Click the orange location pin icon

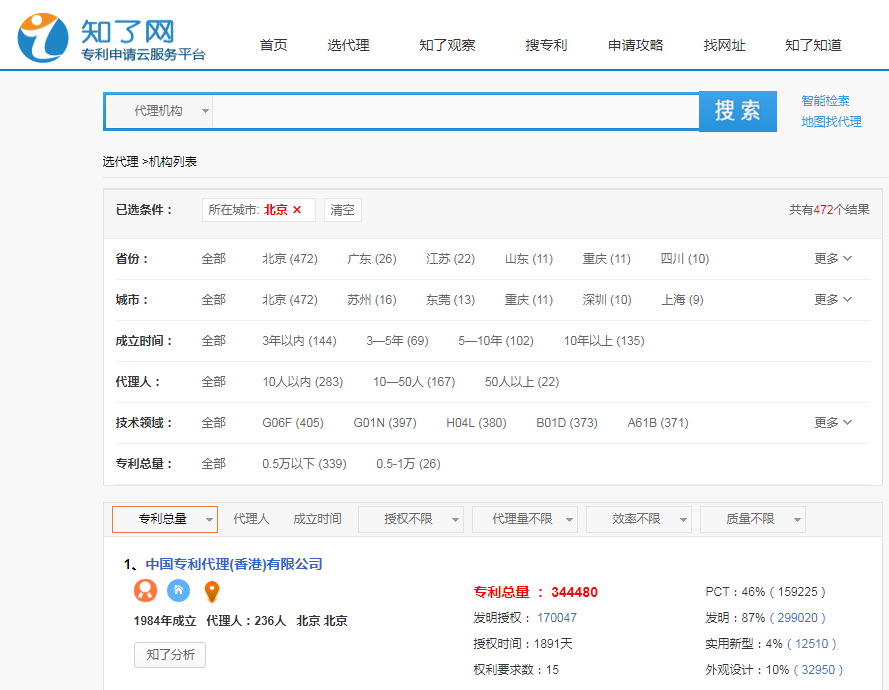(211, 591)
